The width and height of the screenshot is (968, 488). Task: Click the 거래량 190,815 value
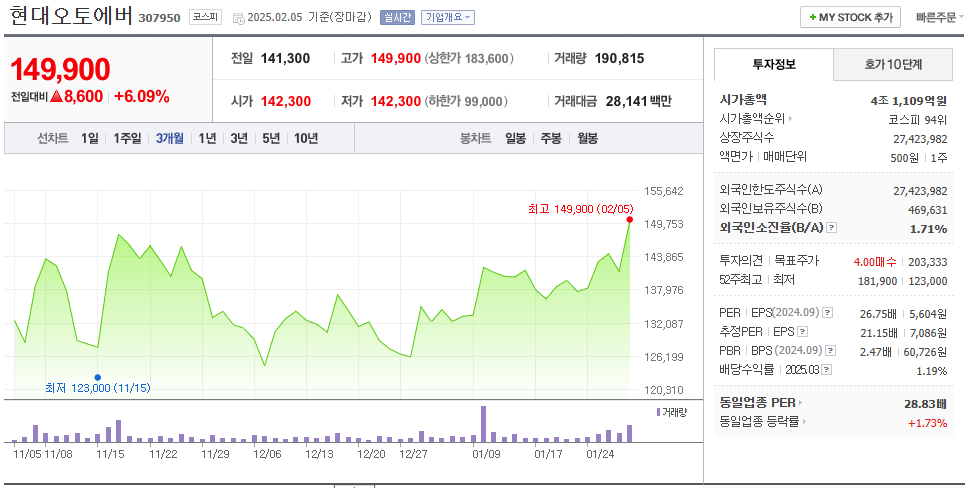[619, 59]
